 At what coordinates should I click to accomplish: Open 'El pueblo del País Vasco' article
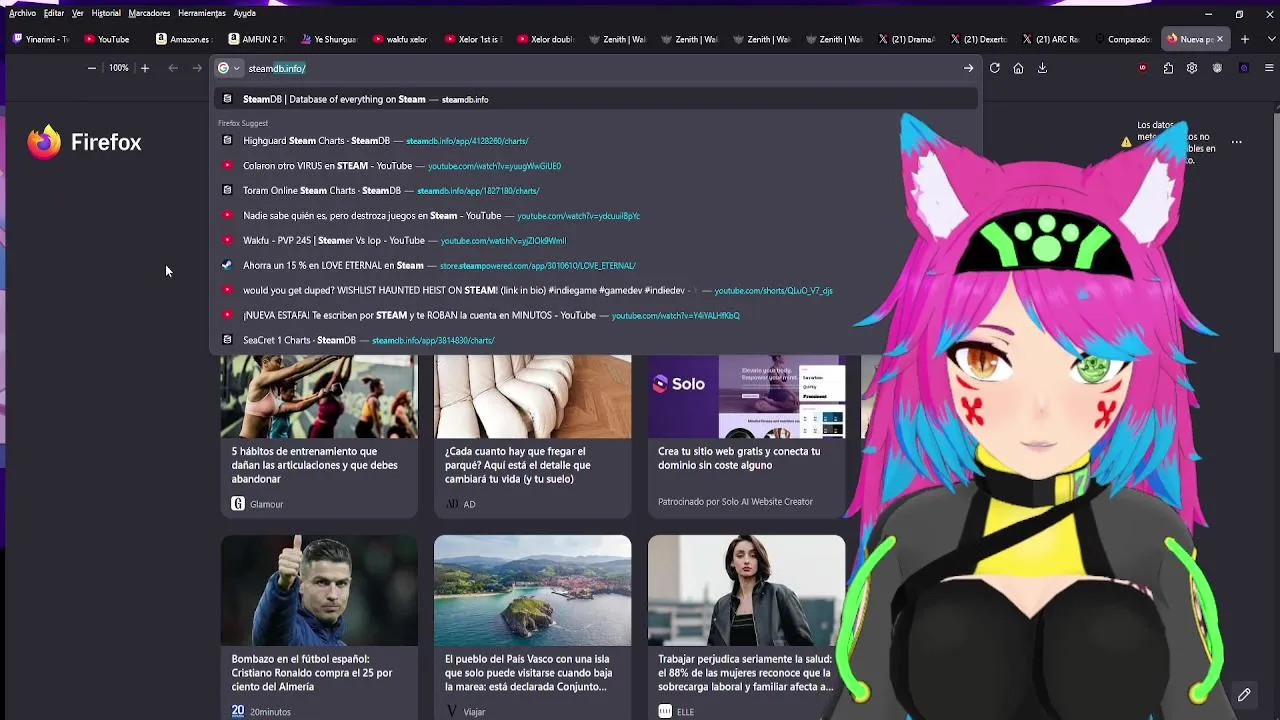[532, 627]
